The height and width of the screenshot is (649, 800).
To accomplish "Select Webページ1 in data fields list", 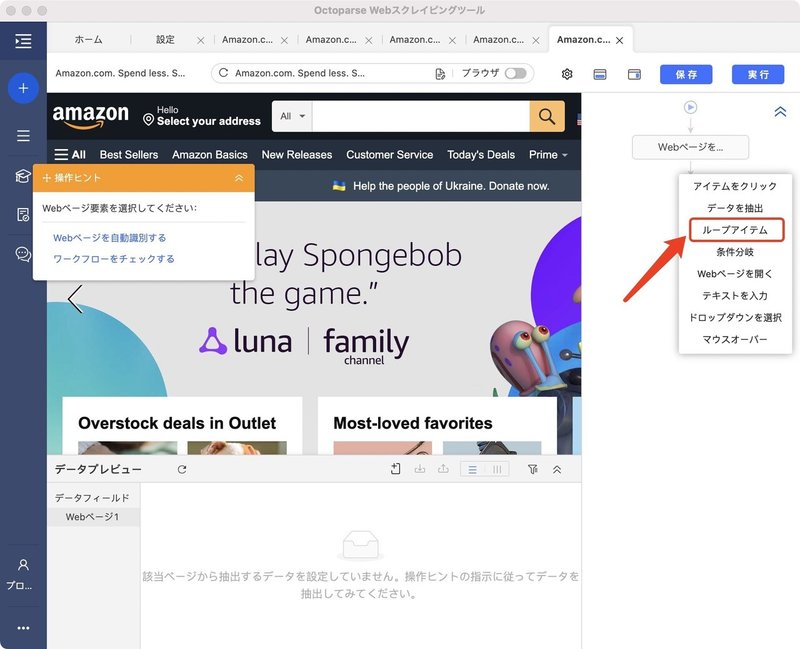I will click(x=92, y=516).
